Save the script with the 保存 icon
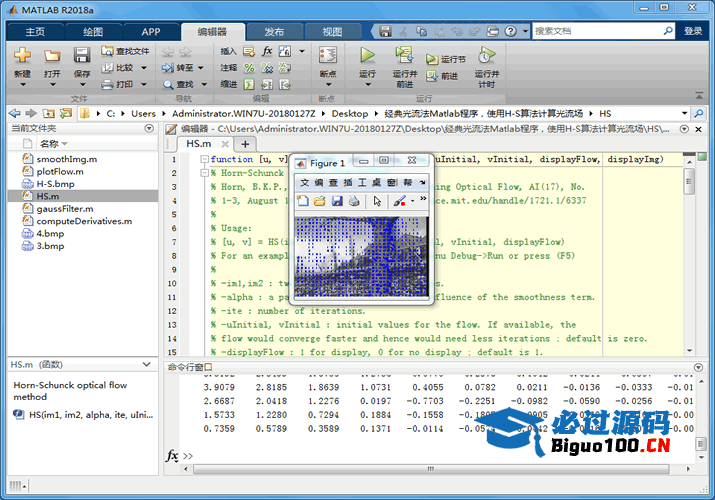The image size is (715, 500). 82,56
